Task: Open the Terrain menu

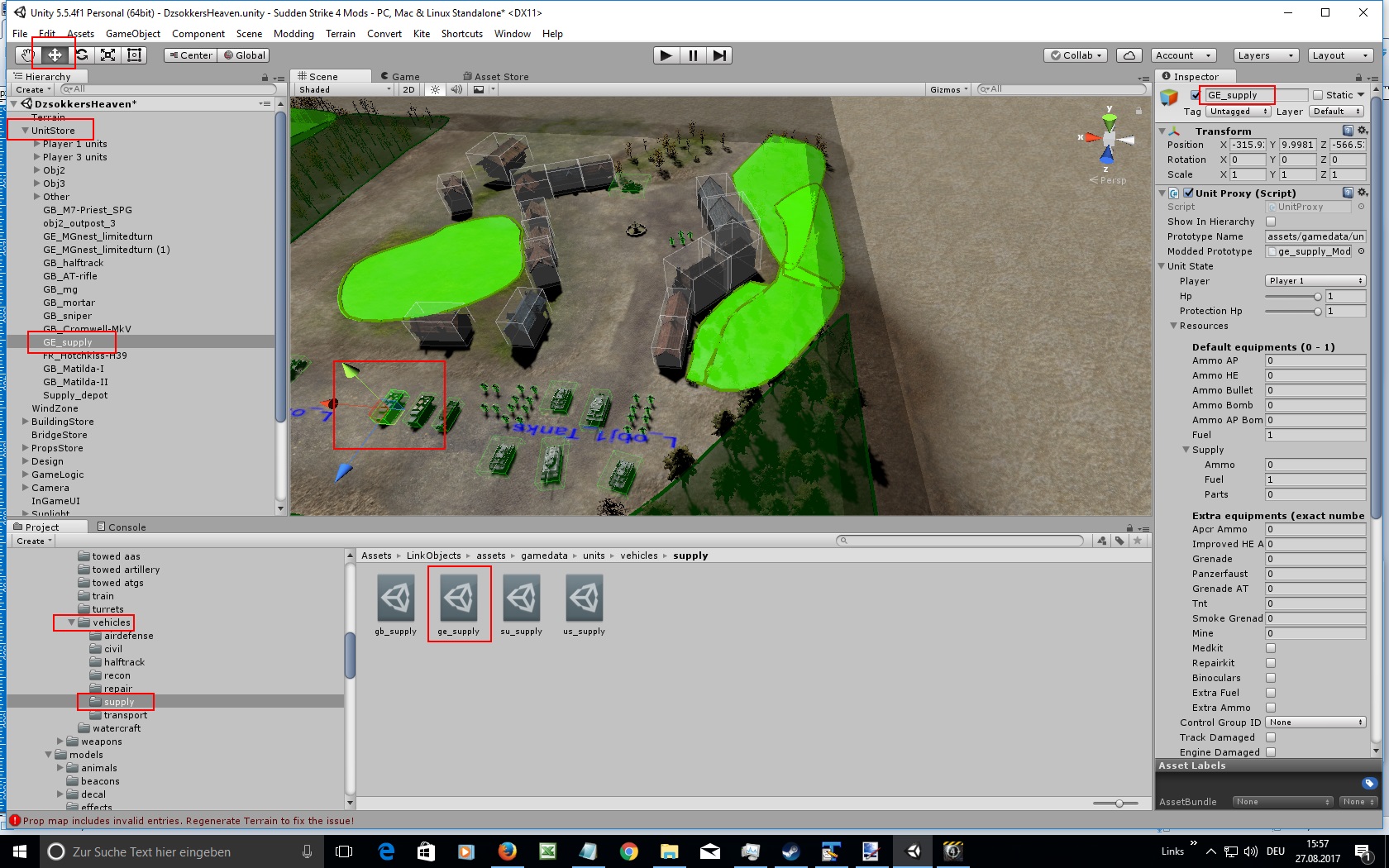Action: coord(340,34)
